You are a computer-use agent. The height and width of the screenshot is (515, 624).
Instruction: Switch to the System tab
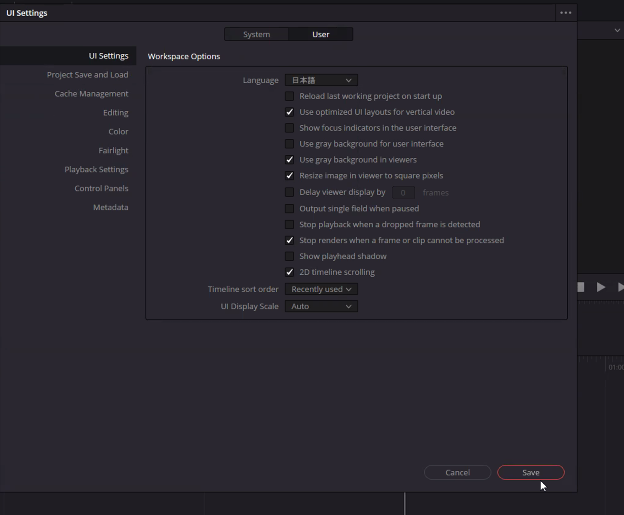[256, 35]
